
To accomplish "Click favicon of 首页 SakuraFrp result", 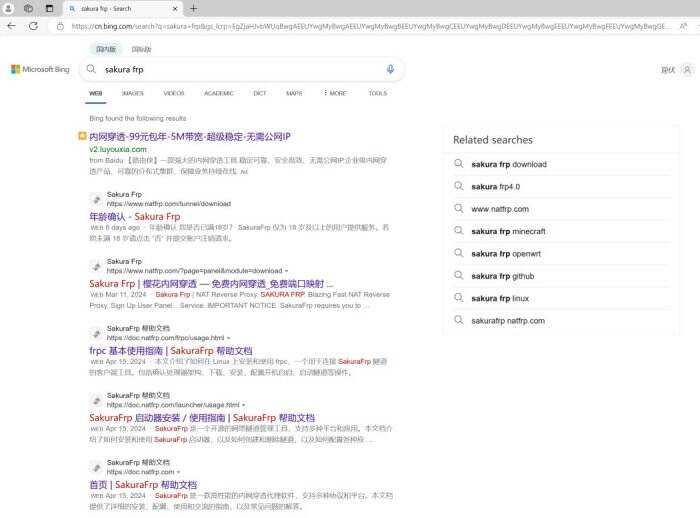I will [x=96, y=467].
